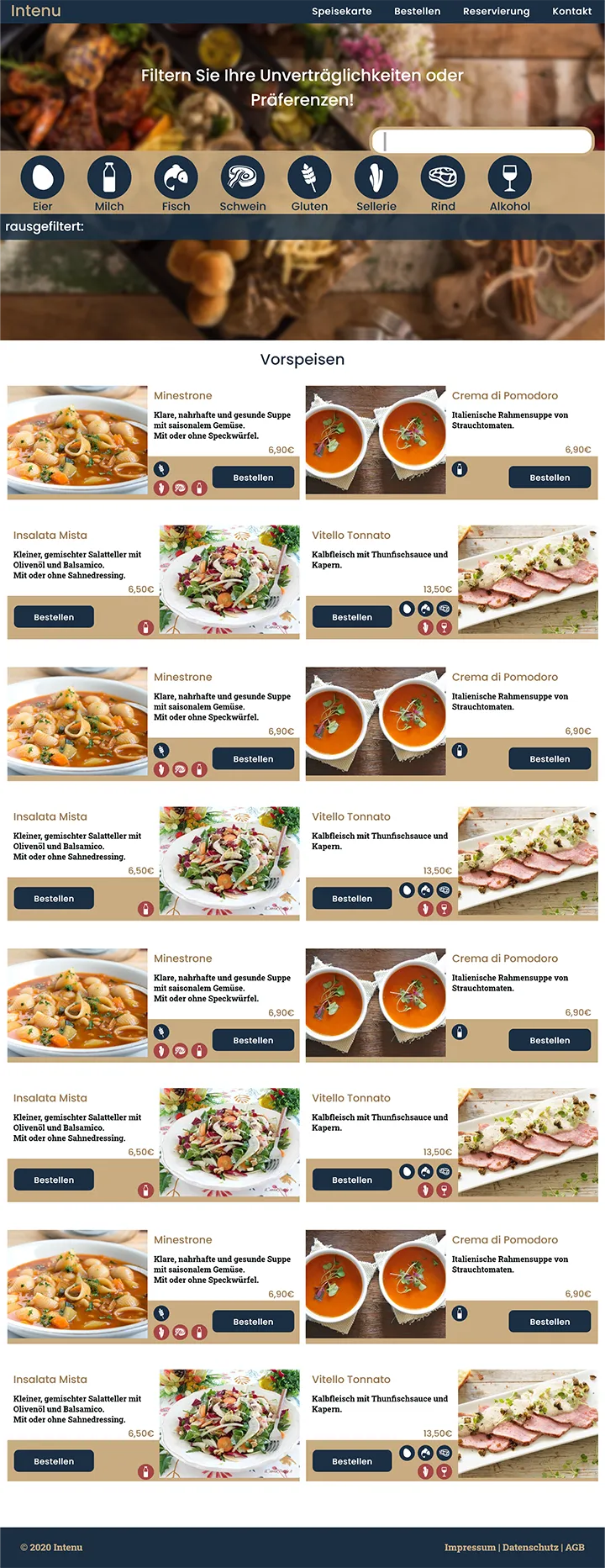Click the Intenu logo in header

[35, 11]
